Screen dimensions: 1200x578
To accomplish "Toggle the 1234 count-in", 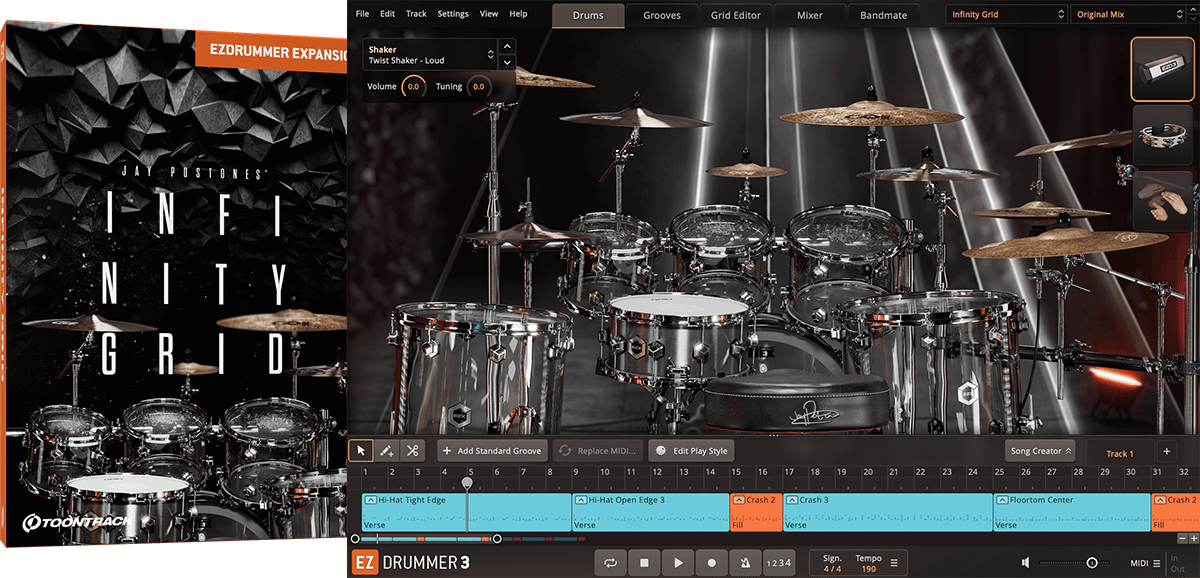I will pos(778,563).
